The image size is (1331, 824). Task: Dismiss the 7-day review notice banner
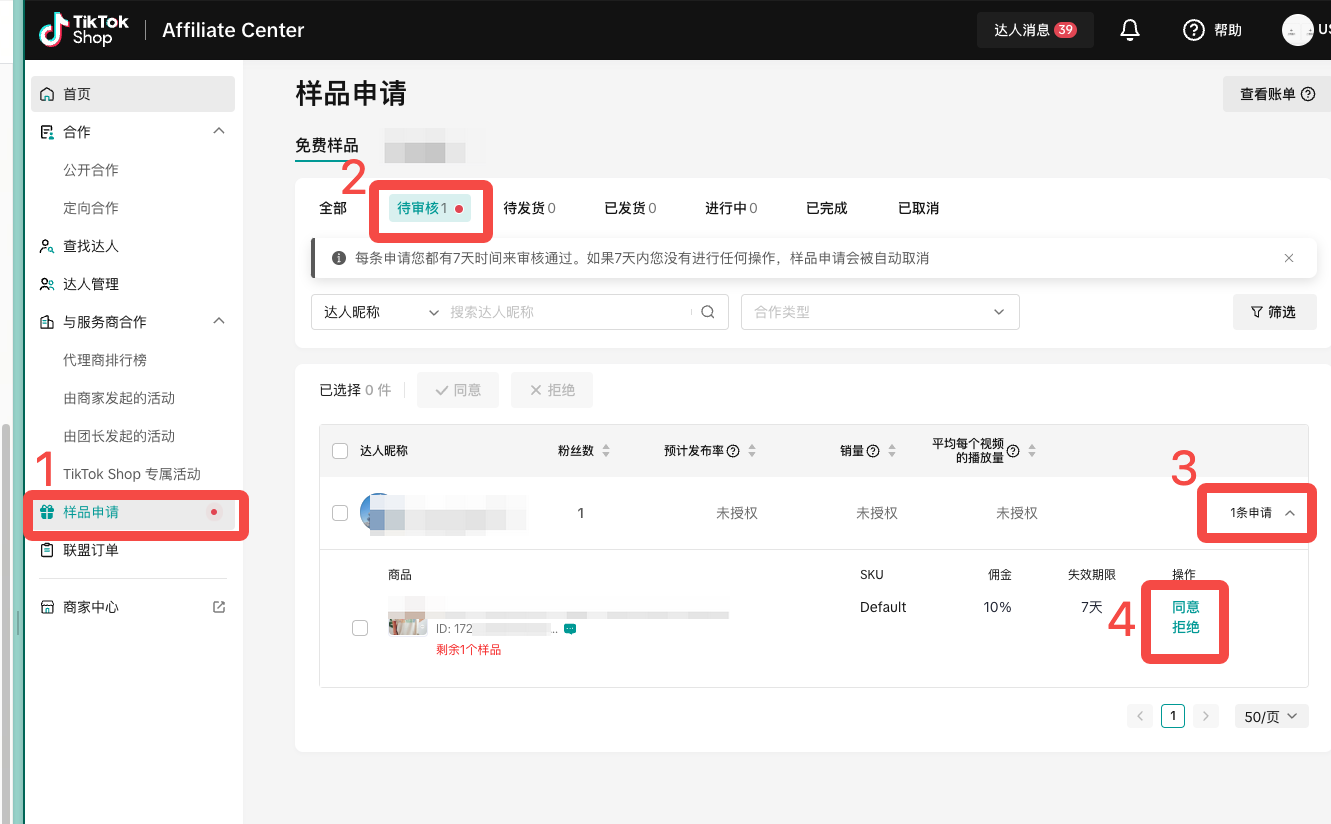tap(1289, 258)
